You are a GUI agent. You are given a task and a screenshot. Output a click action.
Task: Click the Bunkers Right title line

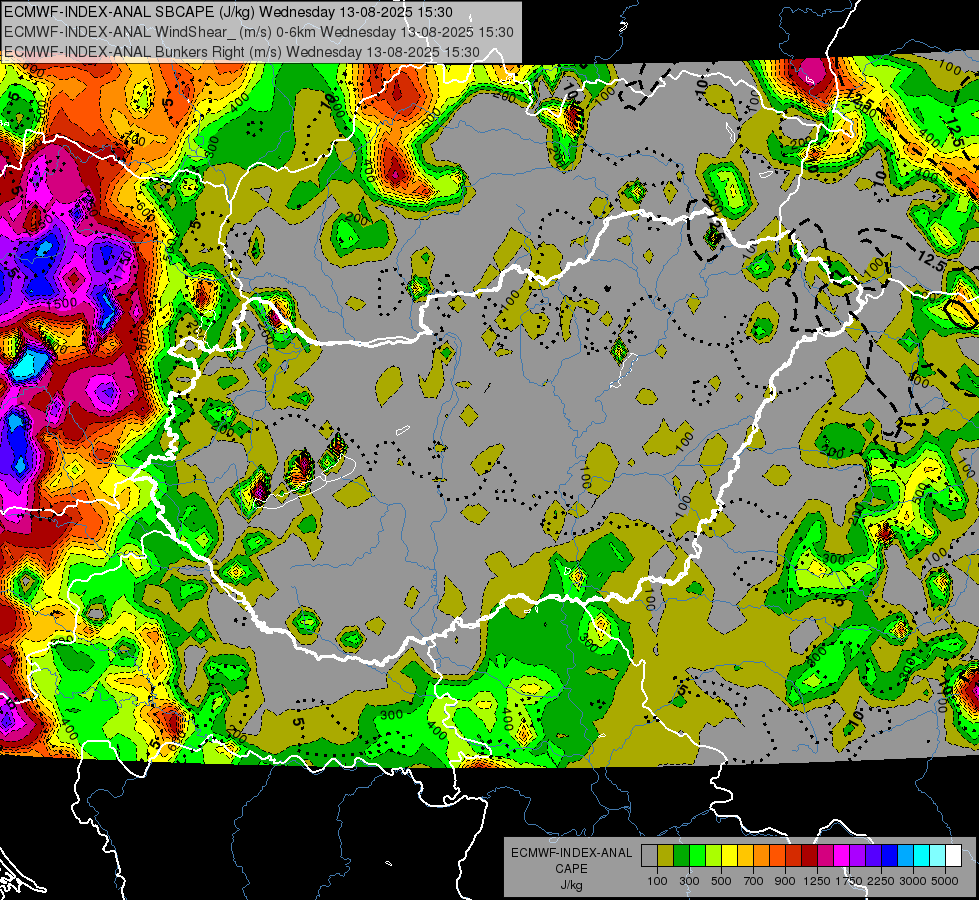click(x=242, y=52)
